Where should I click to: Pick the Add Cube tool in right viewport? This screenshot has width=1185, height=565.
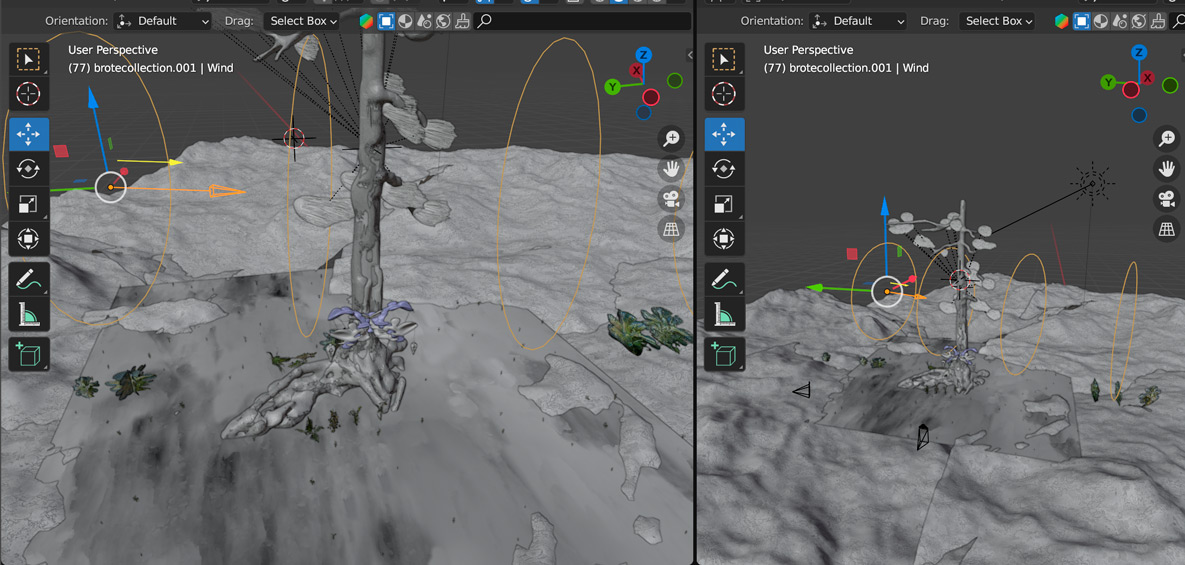pyautogui.click(x=724, y=354)
